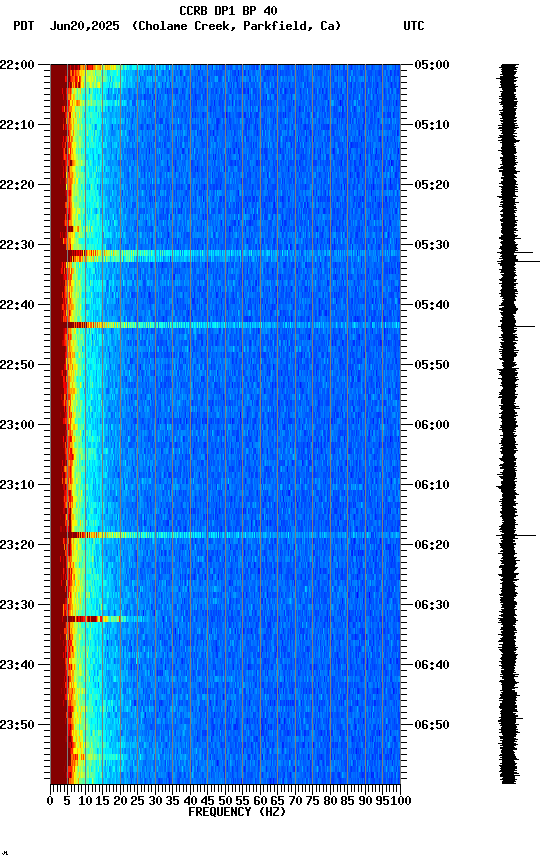Click the 10 Hz frequency axis label
This screenshot has width=552, height=864.
tap(85, 801)
